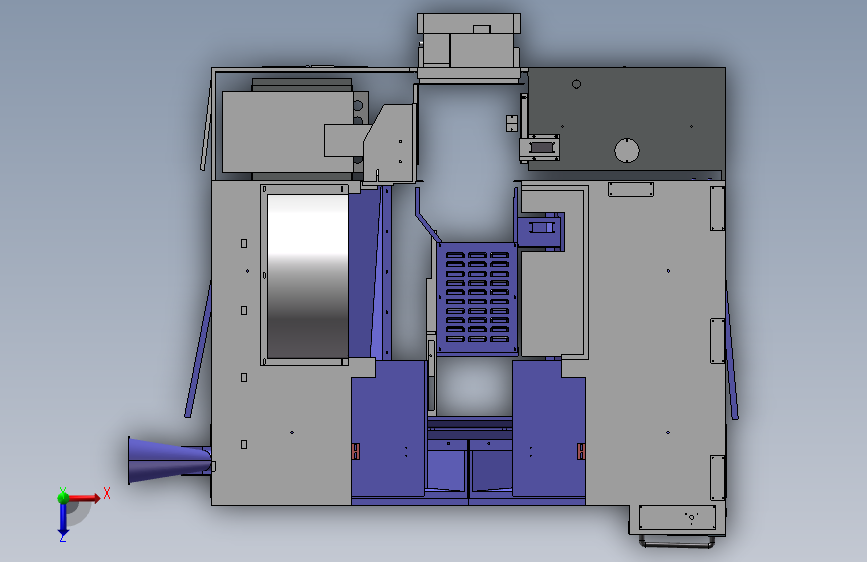This screenshot has width=867, height=562.
Task: Click the blue Z axis arrow on triad
Action: [63, 520]
